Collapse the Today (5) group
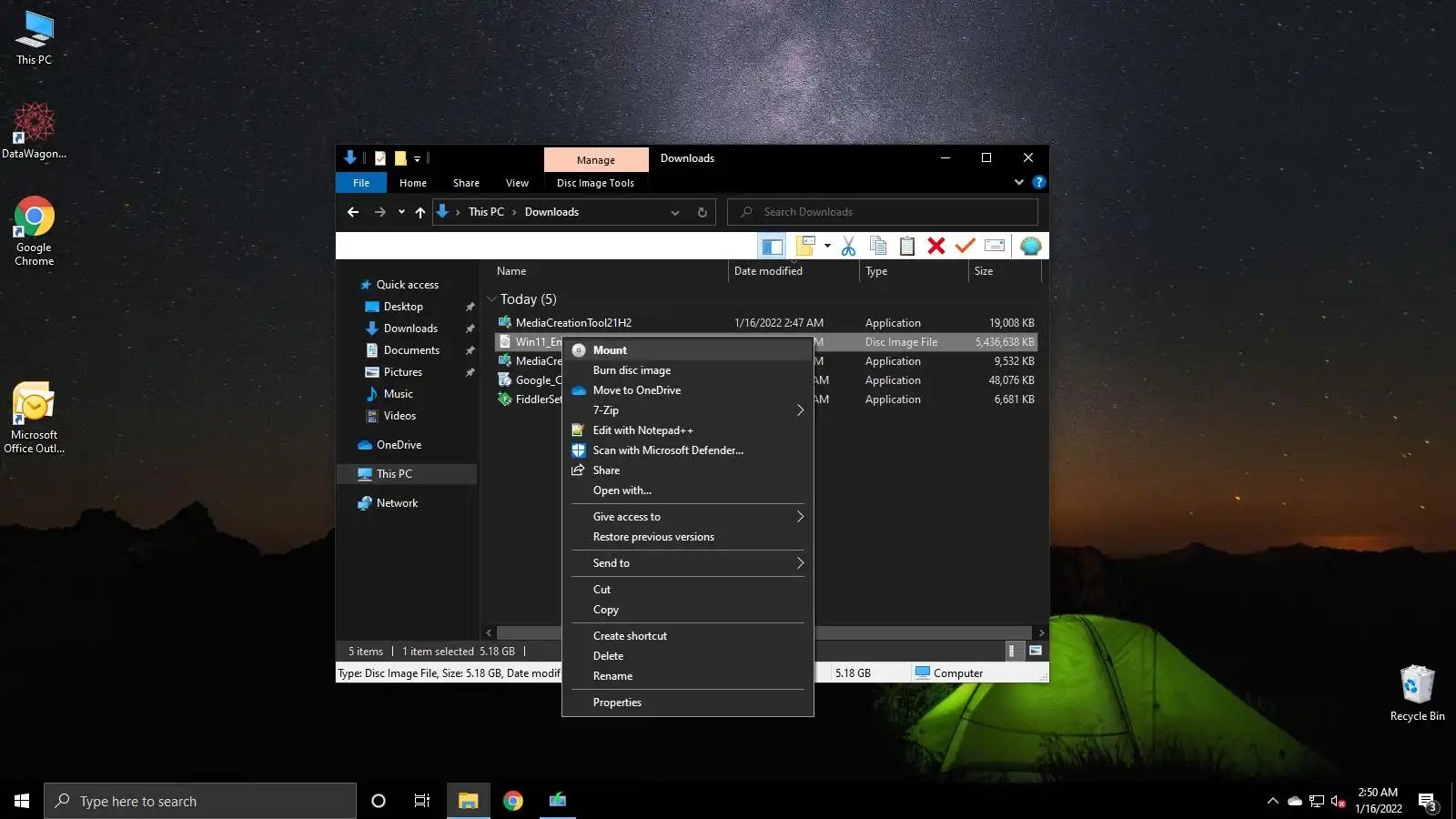The image size is (1456, 819). [491, 299]
